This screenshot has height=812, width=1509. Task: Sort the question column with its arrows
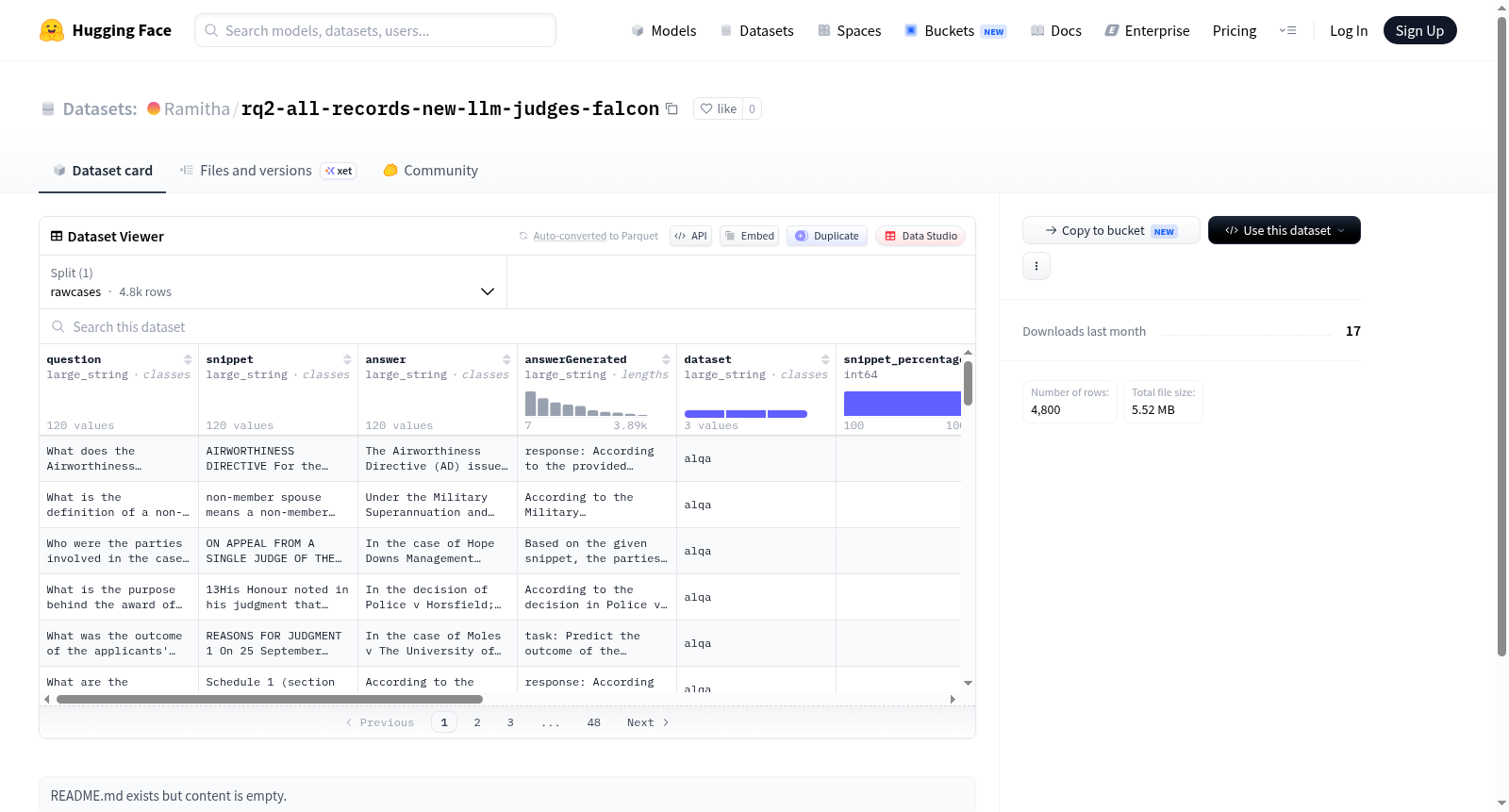(x=188, y=359)
